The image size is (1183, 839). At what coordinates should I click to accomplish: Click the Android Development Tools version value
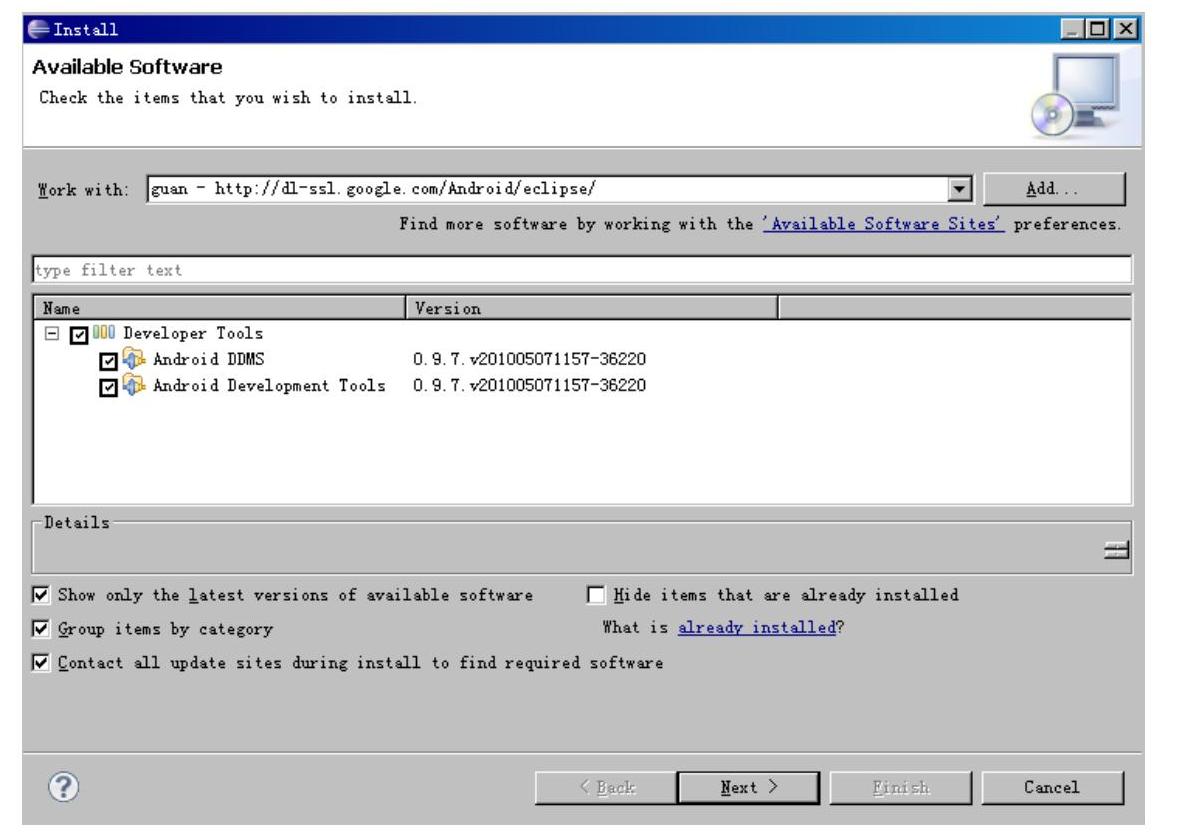point(530,386)
